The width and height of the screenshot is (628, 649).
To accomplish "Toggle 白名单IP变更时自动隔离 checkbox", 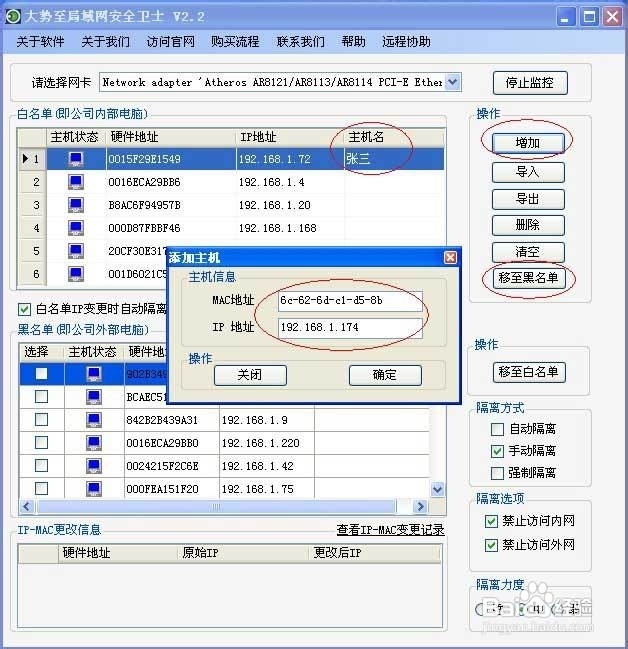I will pyautogui.click(x=24, y=309).
